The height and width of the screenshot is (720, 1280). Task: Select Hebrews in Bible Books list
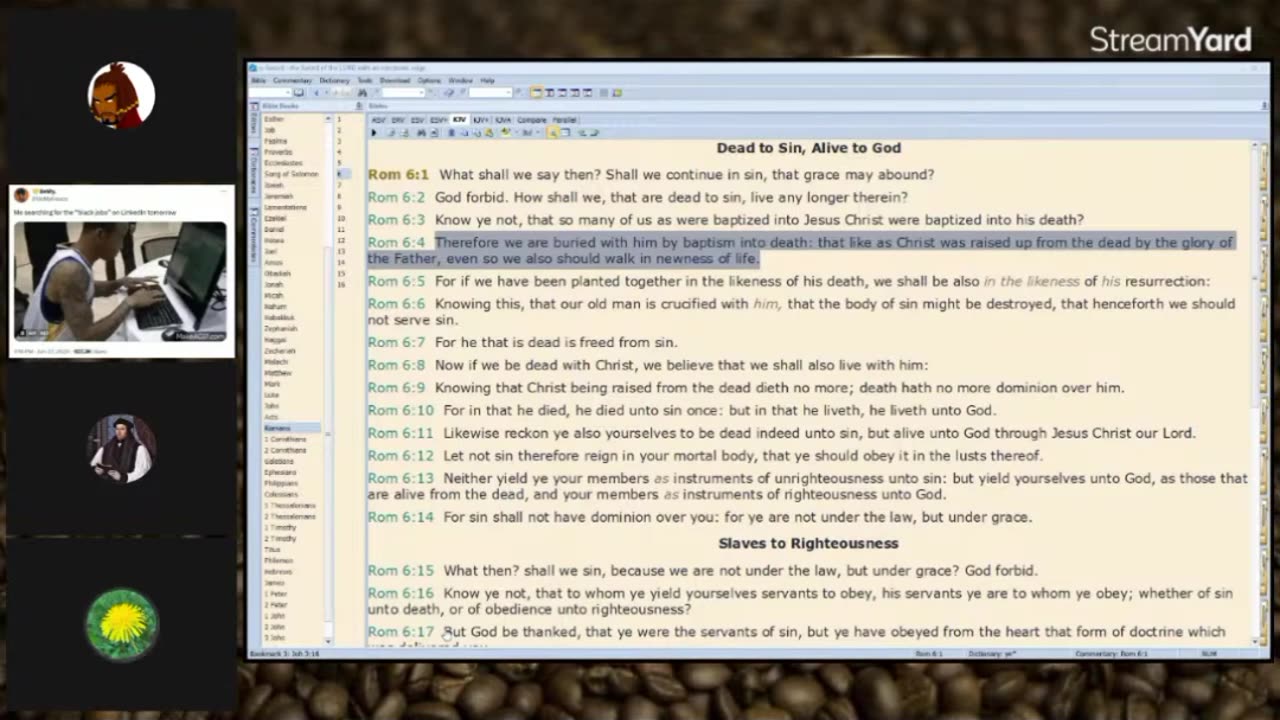[x=278, y=571]
